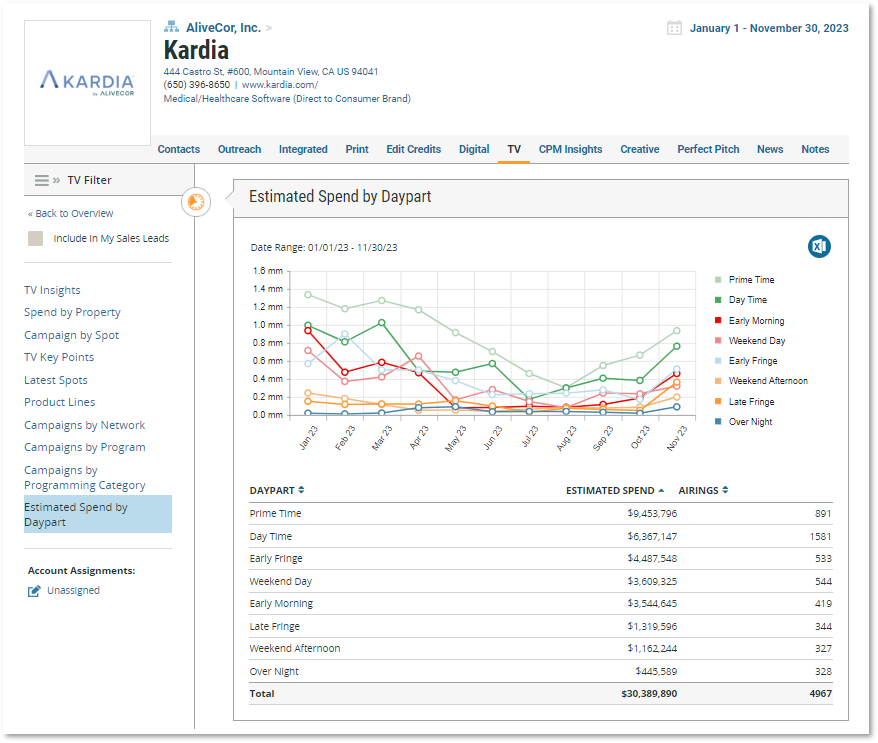Click the Total spend $30,389,890
878x743 pixels.
(649, 694)
